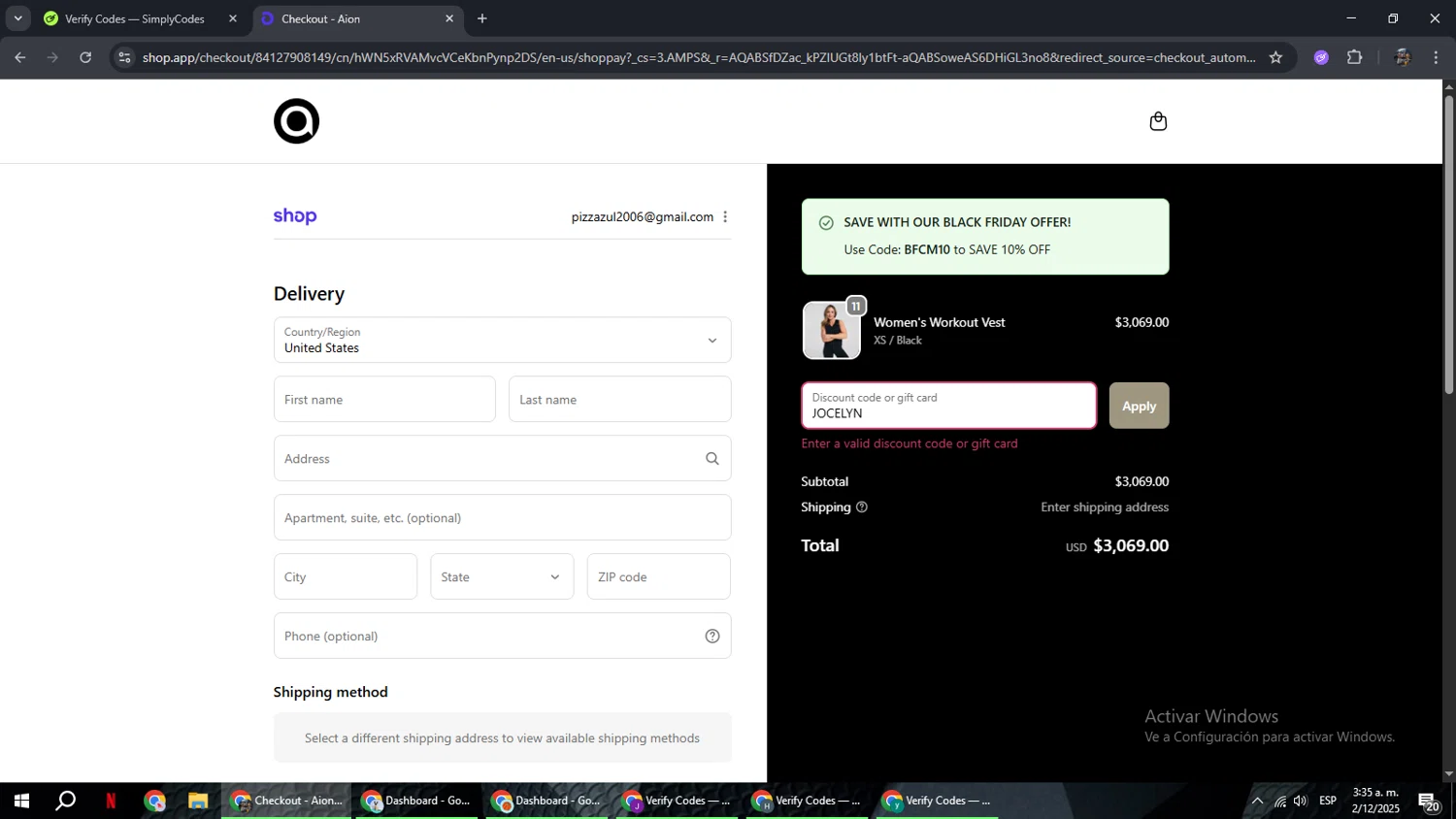Close the Verify Codes SimplyCodes tab
Screen dimensions: 1456x819
pyautogui.click(x=233, y=18)
